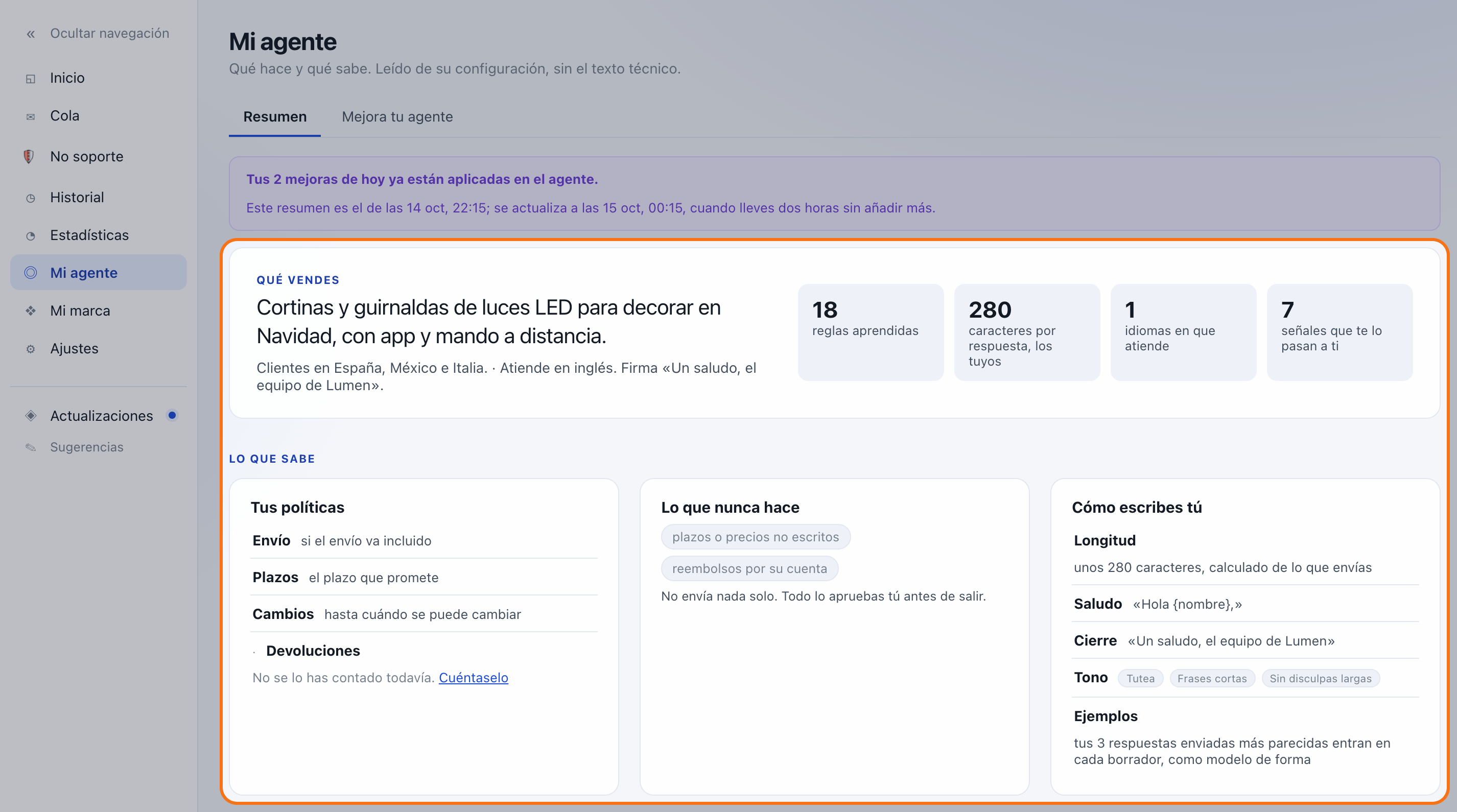Click the blue dot next to Actualizaciones
The height and width of the screenshot is (812, 1457).
pyautogui.click(x=173, y=416)
